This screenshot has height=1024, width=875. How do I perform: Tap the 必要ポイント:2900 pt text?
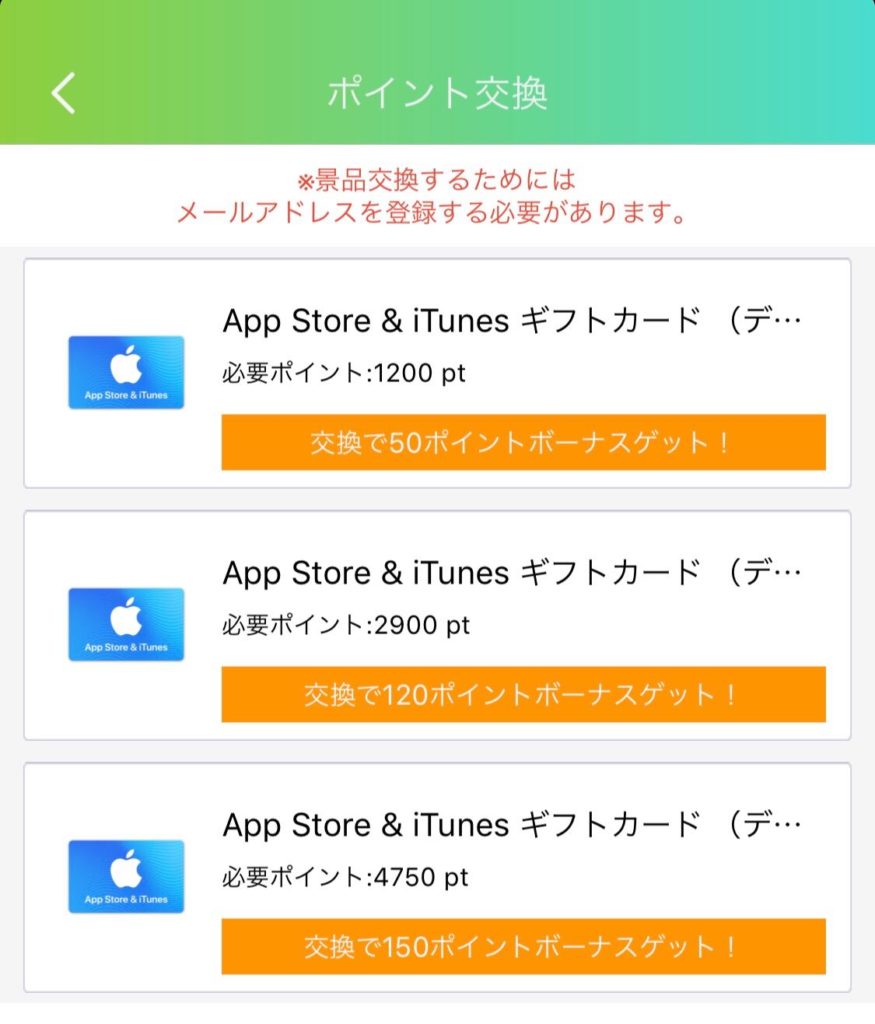click(346, 625)
